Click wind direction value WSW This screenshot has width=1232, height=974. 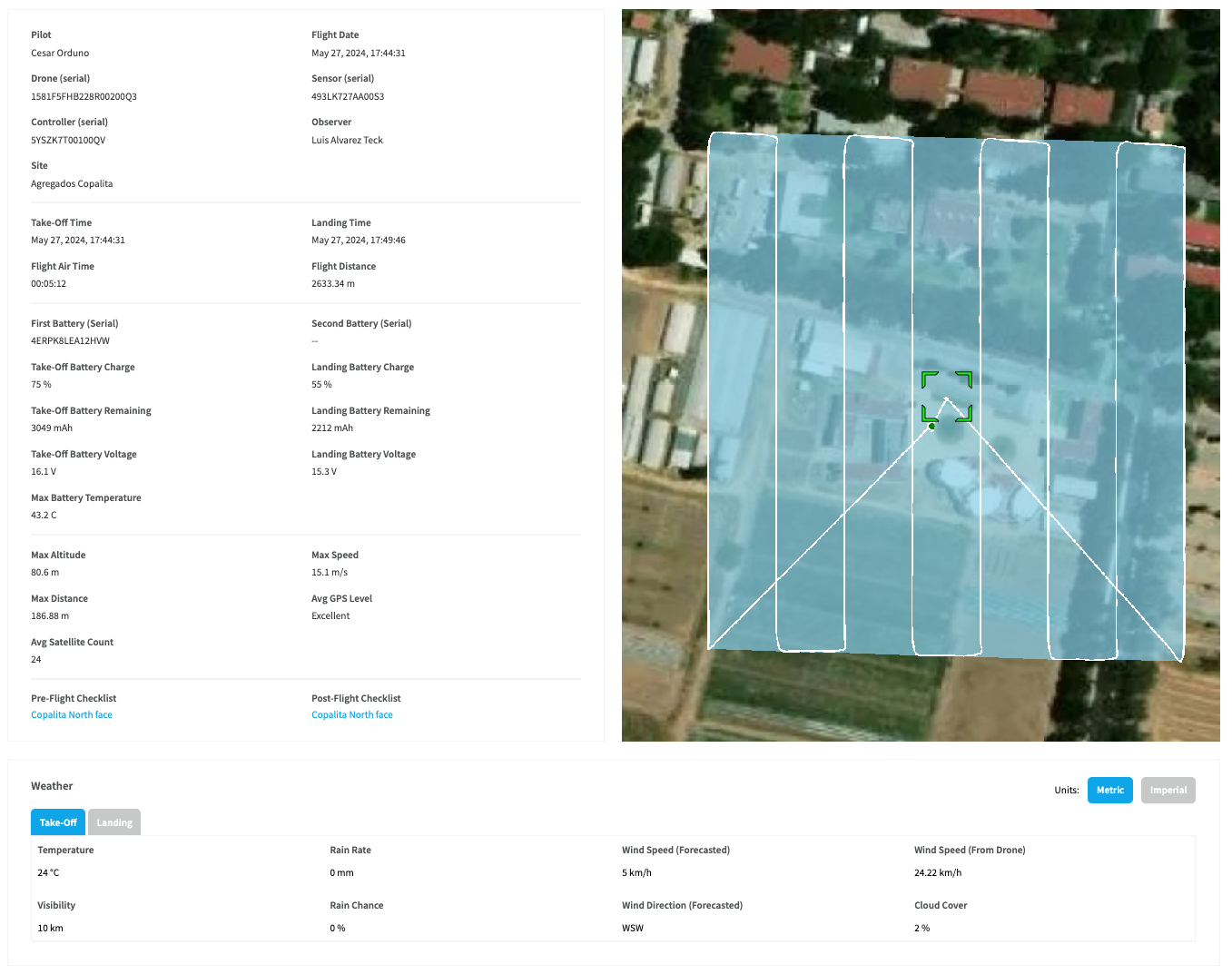point(633,929)
